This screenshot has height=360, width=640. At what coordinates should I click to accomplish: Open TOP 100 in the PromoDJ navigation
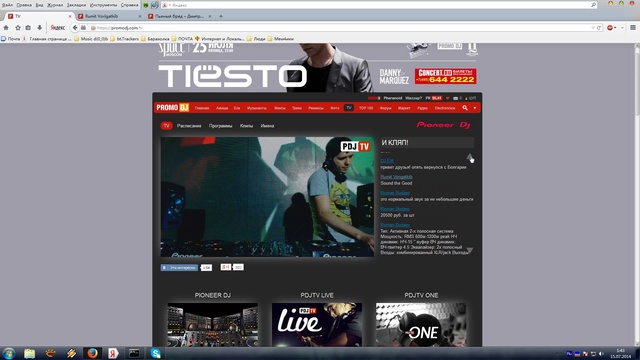tap(366, 108)
